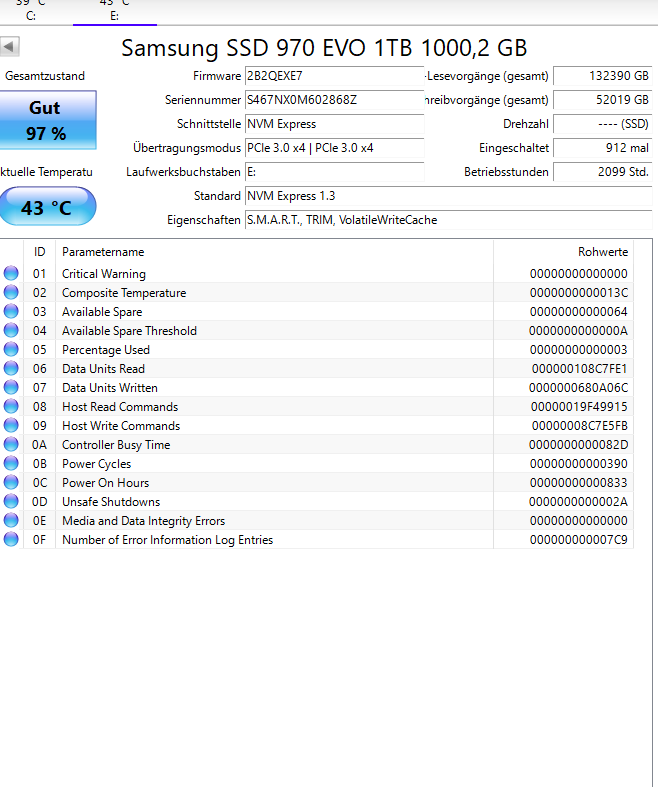Click raw value 0000000000082D
The height and width of the screenshot is (787, 658).
(x=578, y=445)
